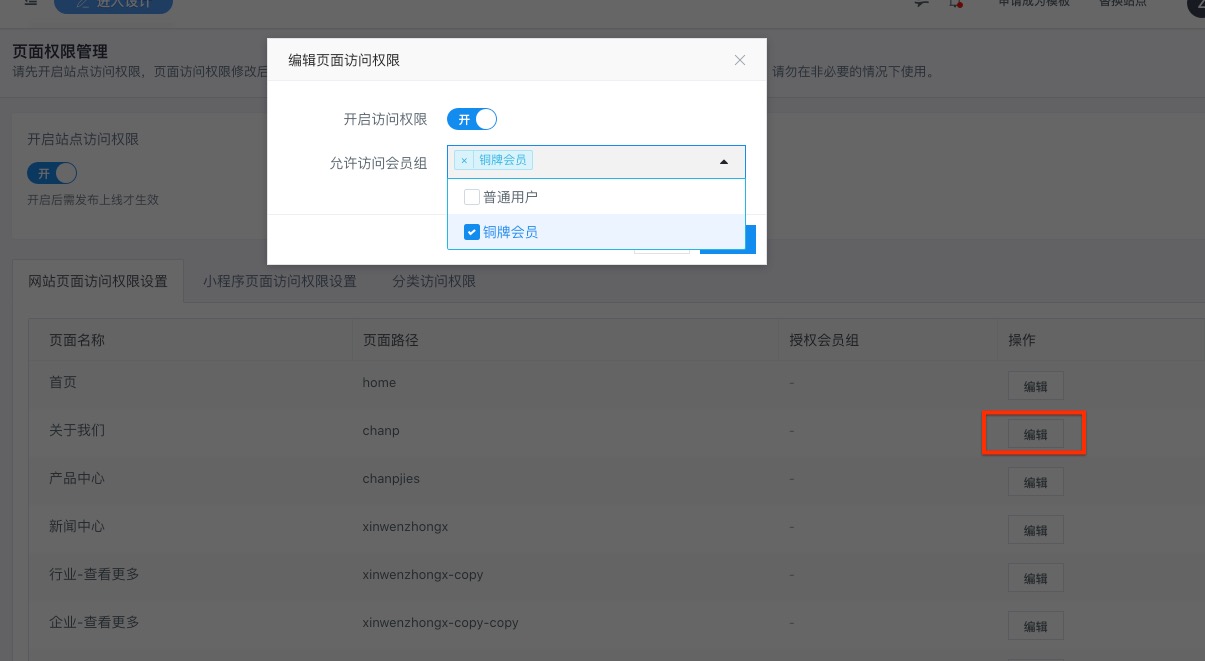Remove the 铜牌会员 tag from selection
Viewport: 1205px width, 661px height.
(464, 160)
